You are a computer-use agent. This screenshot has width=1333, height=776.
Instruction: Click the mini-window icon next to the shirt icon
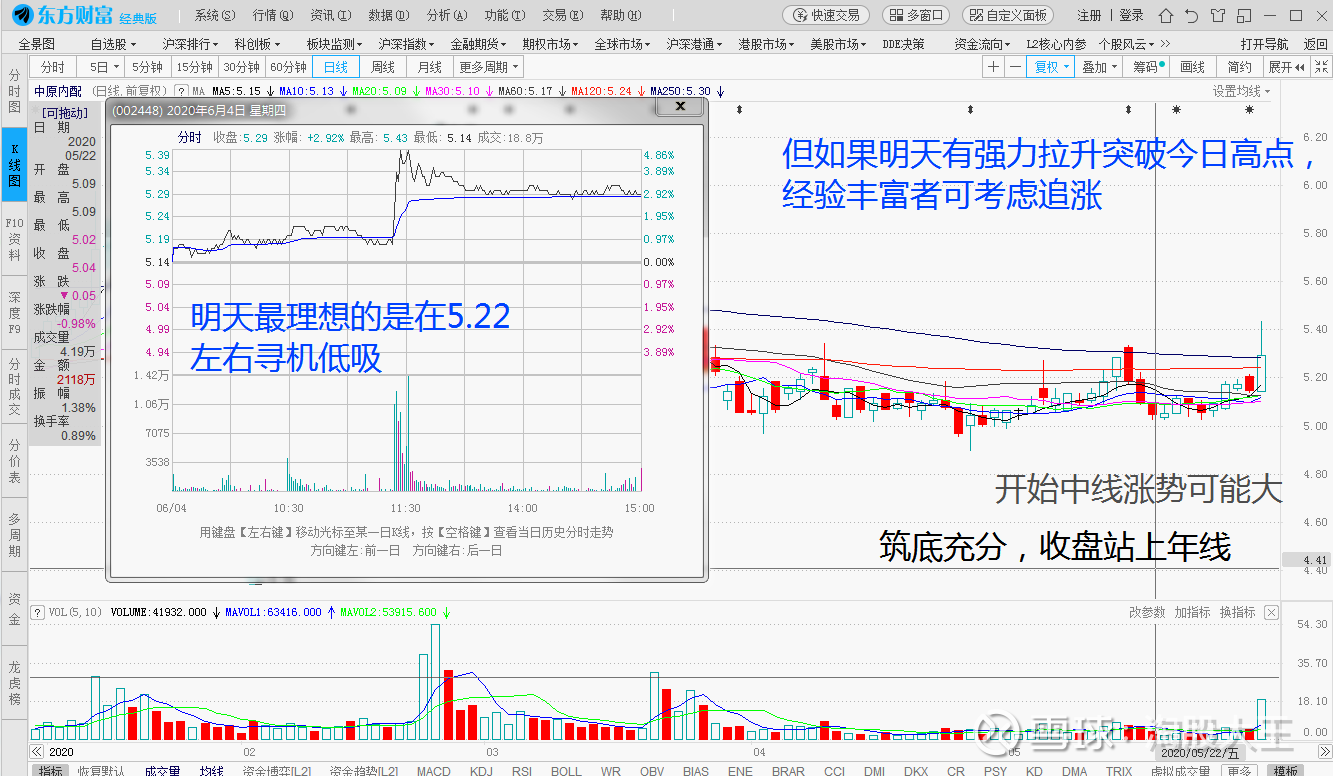(x=1242, y=15)
